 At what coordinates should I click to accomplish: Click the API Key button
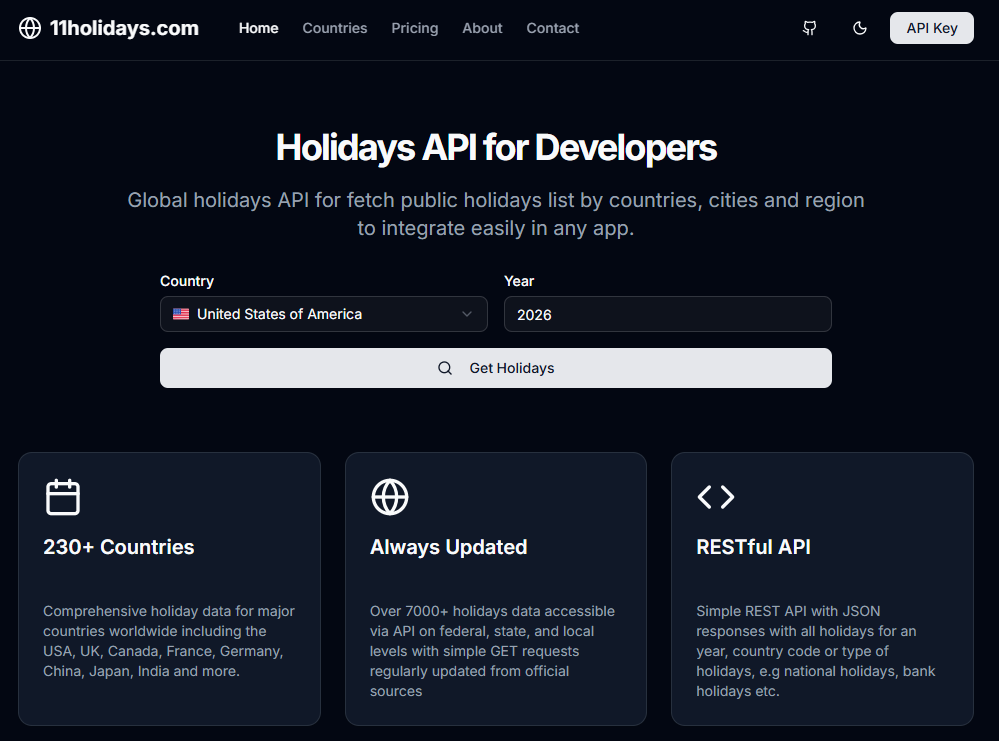[x=931, y=28]
